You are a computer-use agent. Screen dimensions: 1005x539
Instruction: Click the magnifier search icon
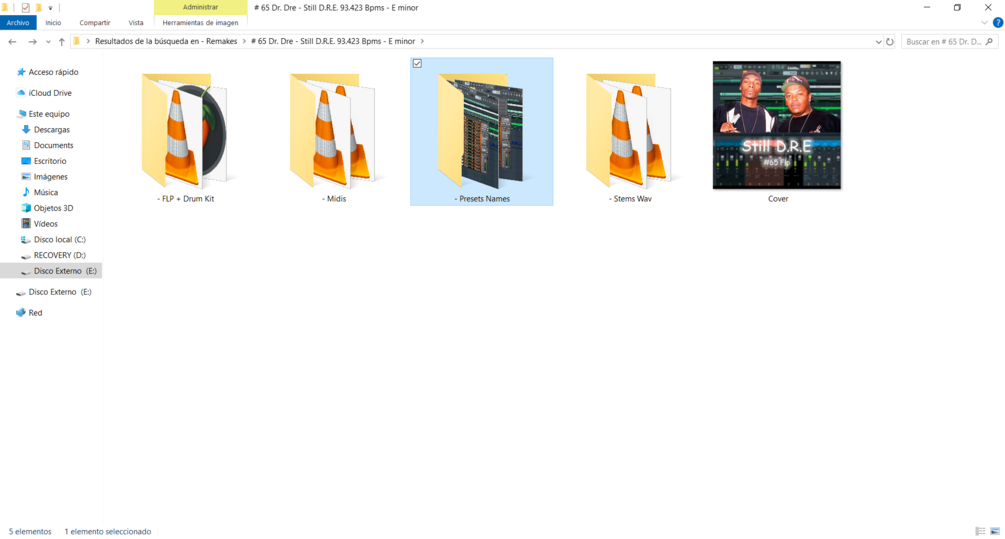pyautogui.click(x=989, y=42)
